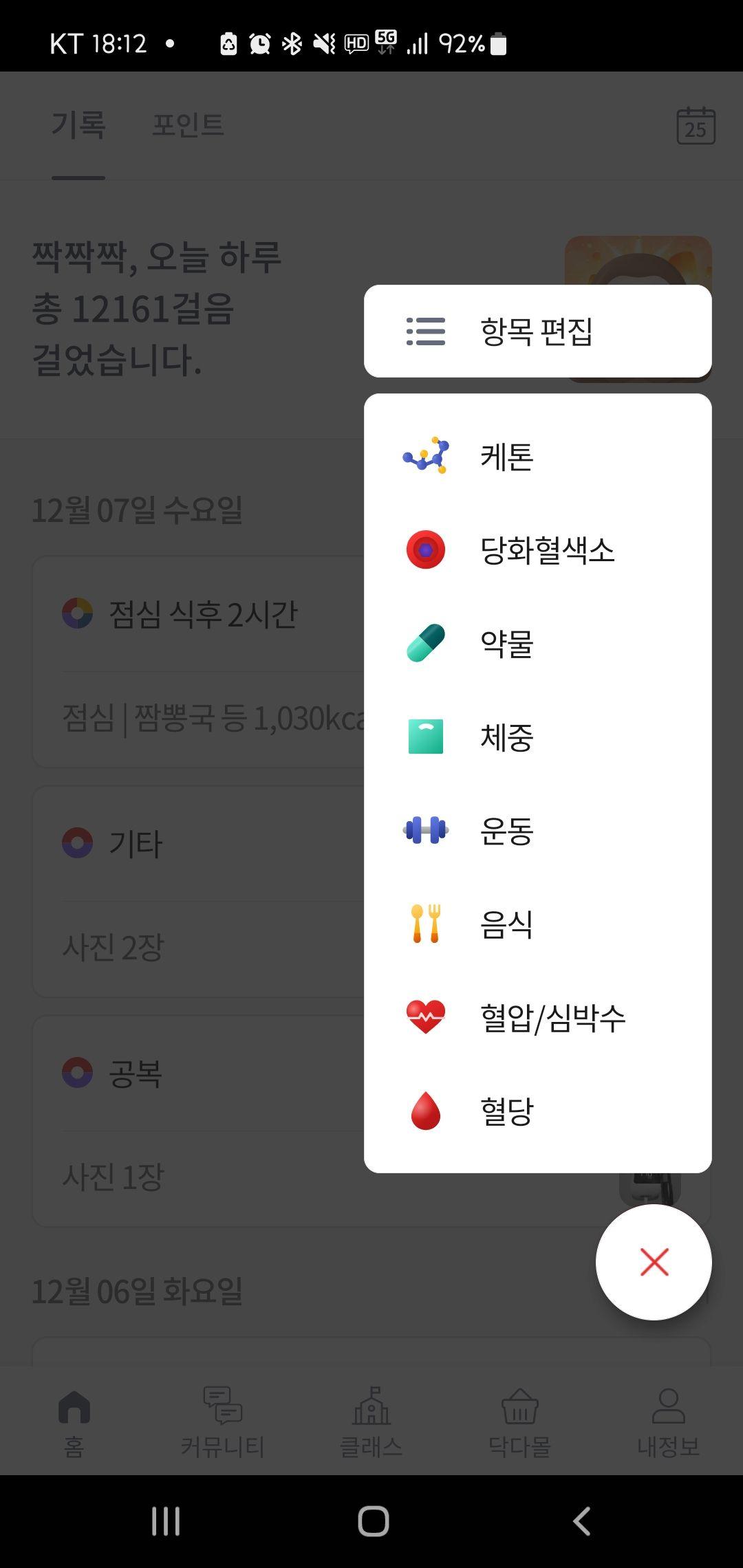Choose the 혈압/심박수 menu entry
The width and height of the screenshot is (743, 1568).
pyautogui.click(x=537, y=1017)
